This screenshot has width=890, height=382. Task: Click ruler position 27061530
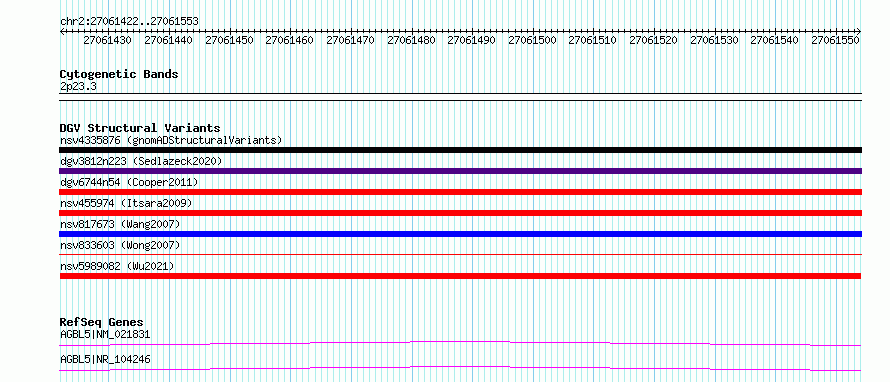[715, 40]
